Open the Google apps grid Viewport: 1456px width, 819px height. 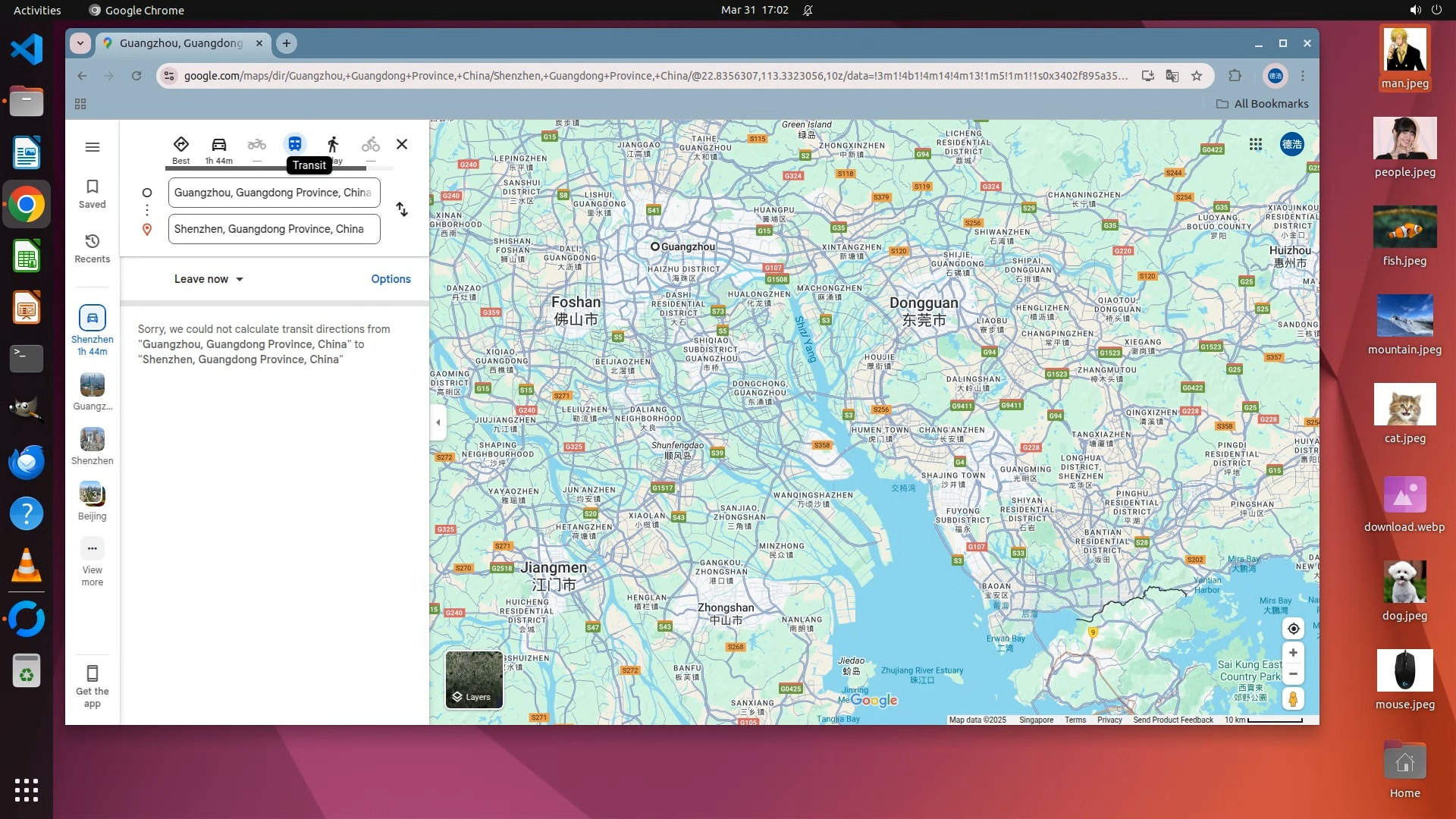[1256, 144]
